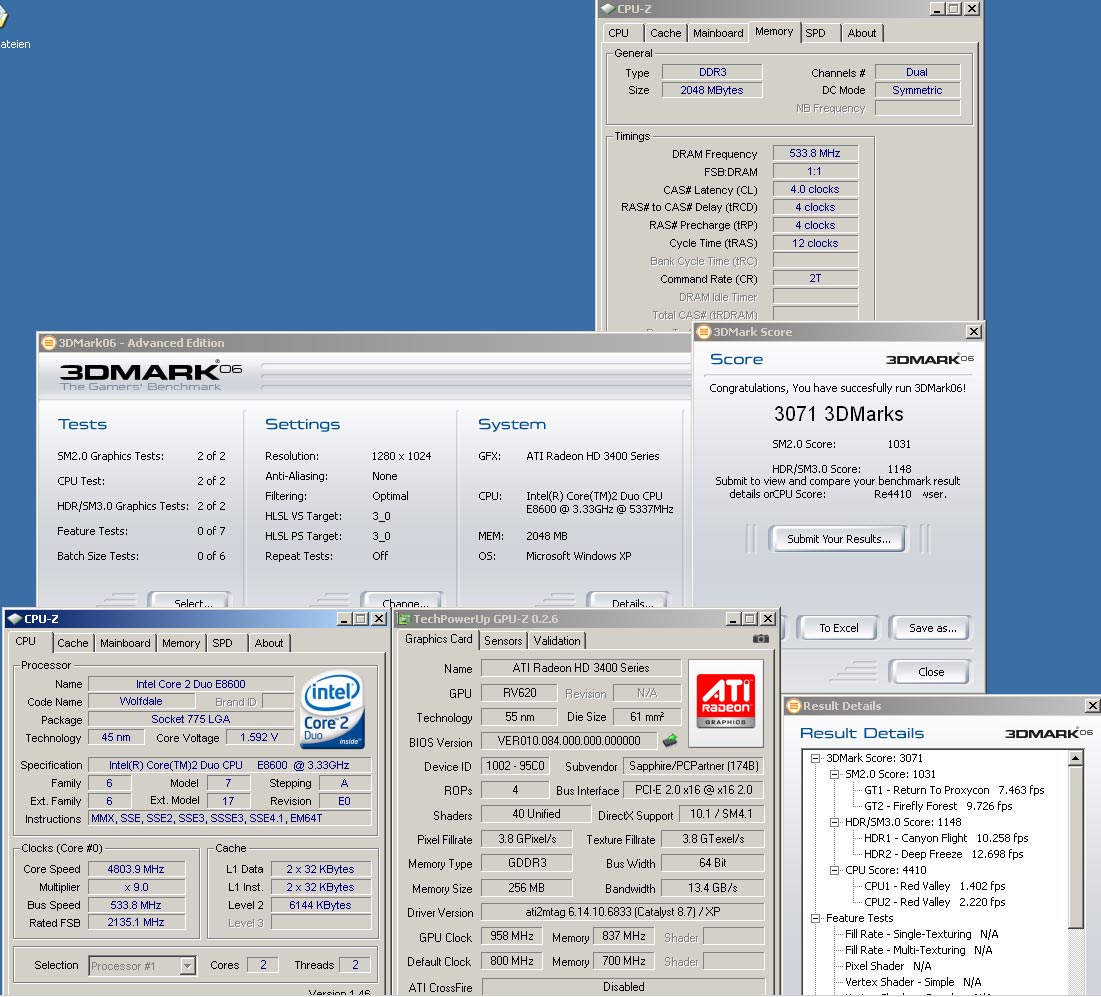Image resolution: width=1101 pixels, height=997 pixels.
Task: Open Memory tab in lower CPU-Z
Action: [x=180, y=642]
